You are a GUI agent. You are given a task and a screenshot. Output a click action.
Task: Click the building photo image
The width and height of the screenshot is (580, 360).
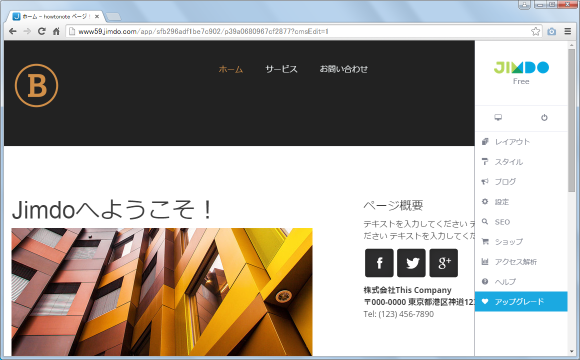pos(162,292)
